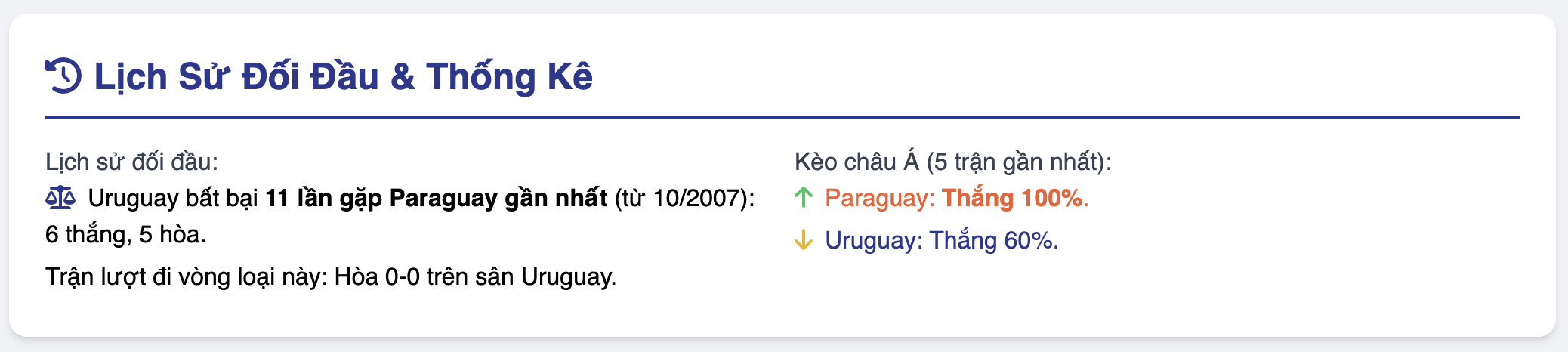Click the Lịch sử đối đầu label

[131, 162]
